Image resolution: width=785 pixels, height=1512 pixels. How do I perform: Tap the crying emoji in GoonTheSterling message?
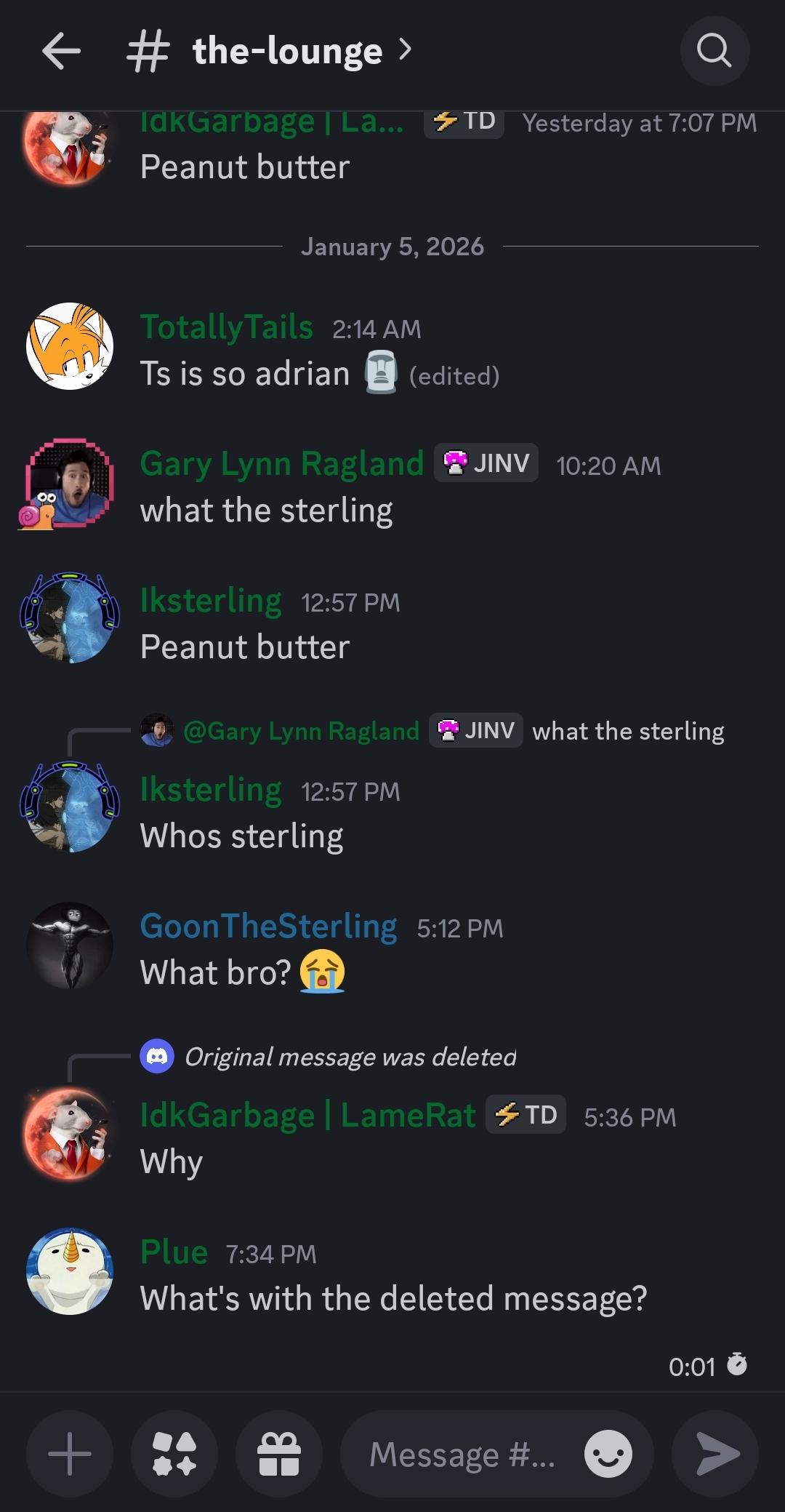(x=323, y=972)
